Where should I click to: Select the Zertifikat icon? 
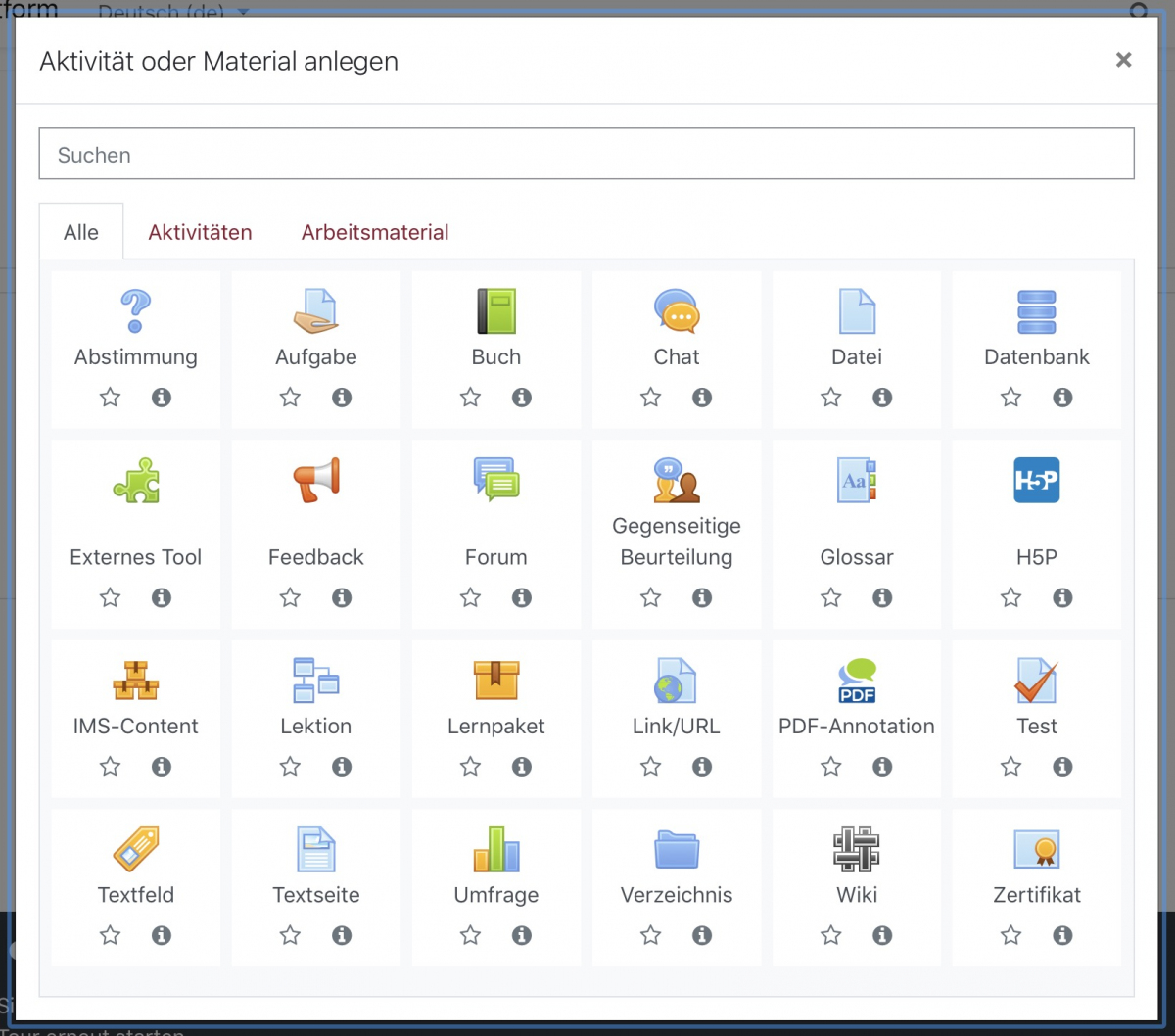pos(1036,849)
